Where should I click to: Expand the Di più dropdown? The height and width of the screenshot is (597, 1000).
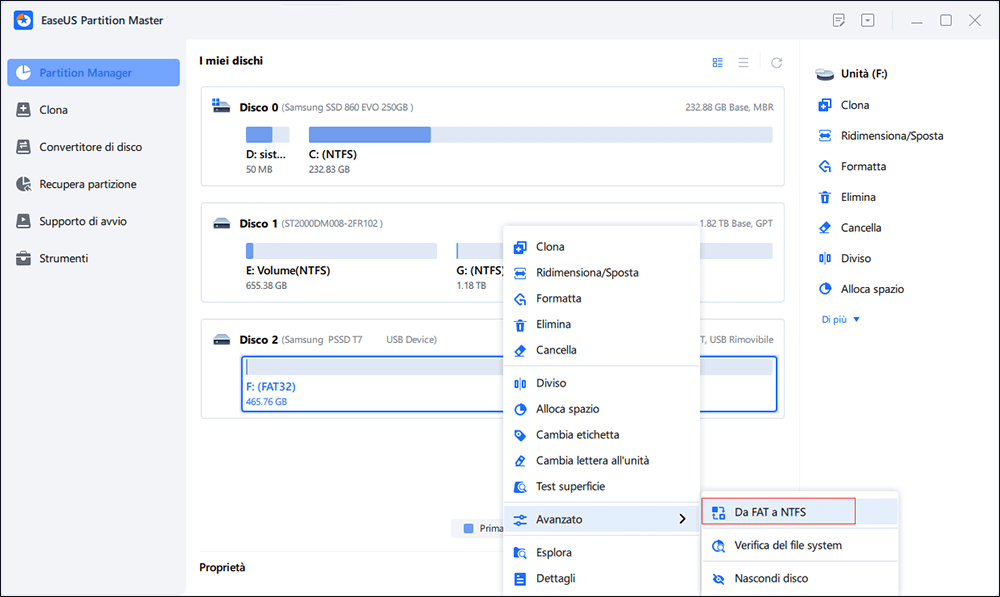[x=841, y=320]
